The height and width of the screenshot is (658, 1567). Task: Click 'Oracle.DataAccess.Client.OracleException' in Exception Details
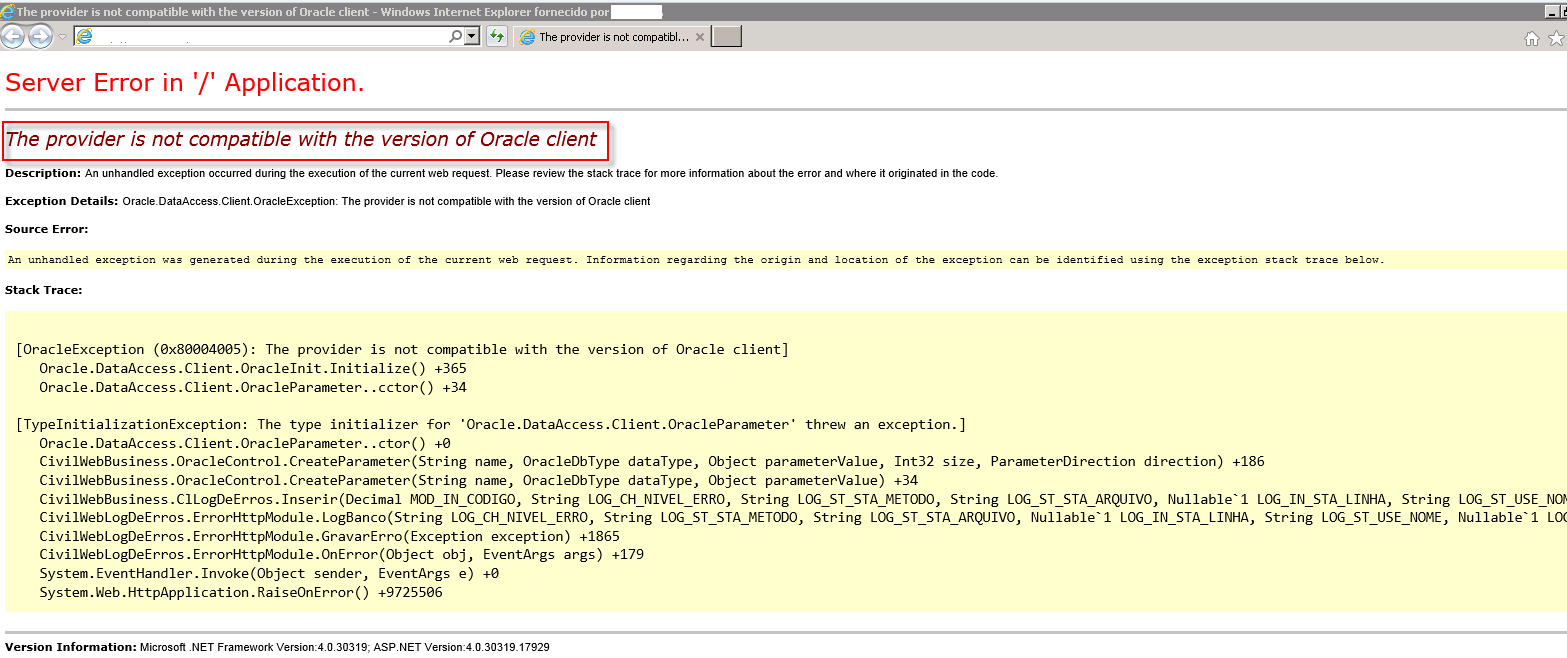click(x=230, y=201)
